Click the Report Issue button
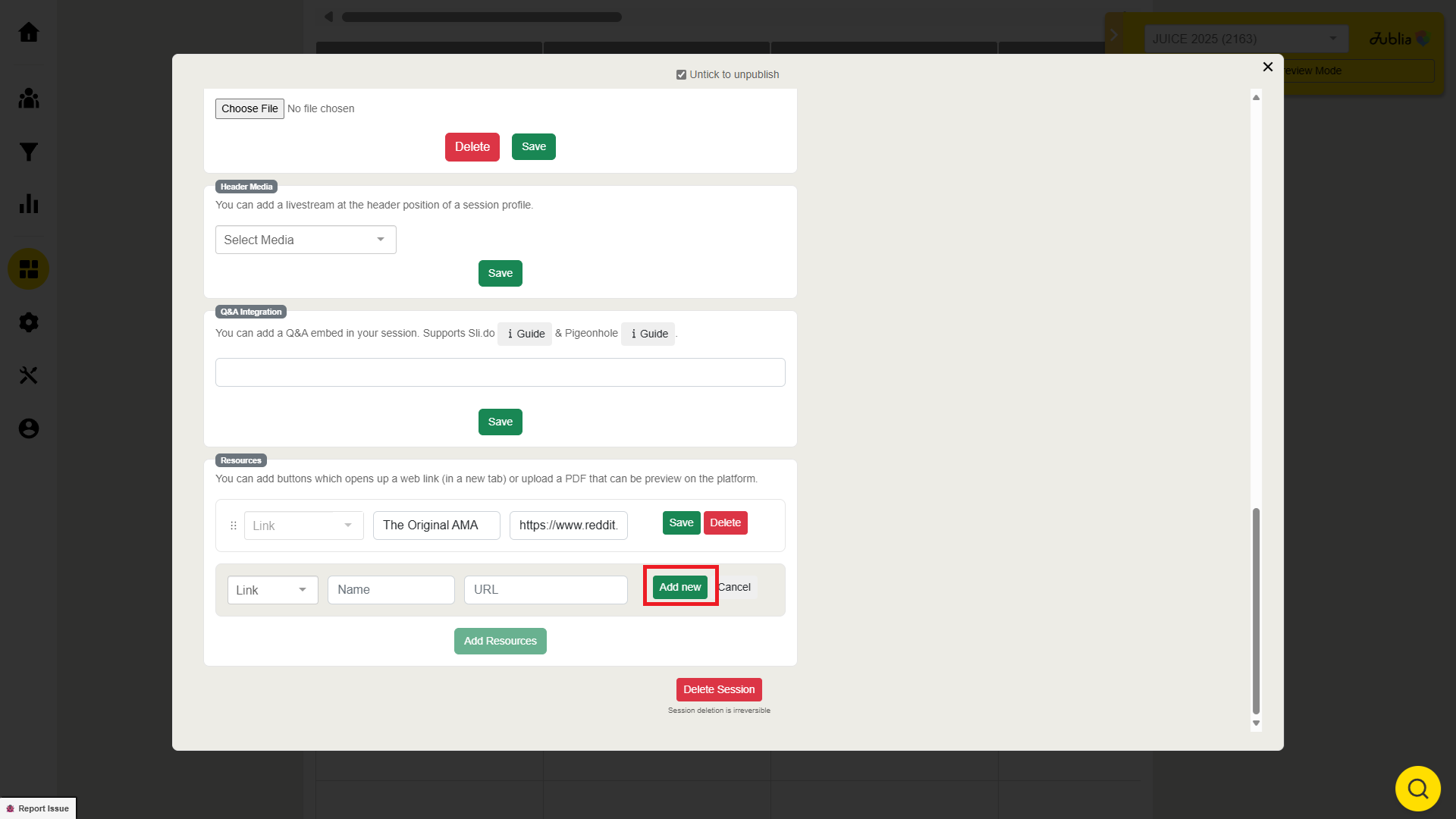The image size is (1456, 819). (x=38, y=808)
